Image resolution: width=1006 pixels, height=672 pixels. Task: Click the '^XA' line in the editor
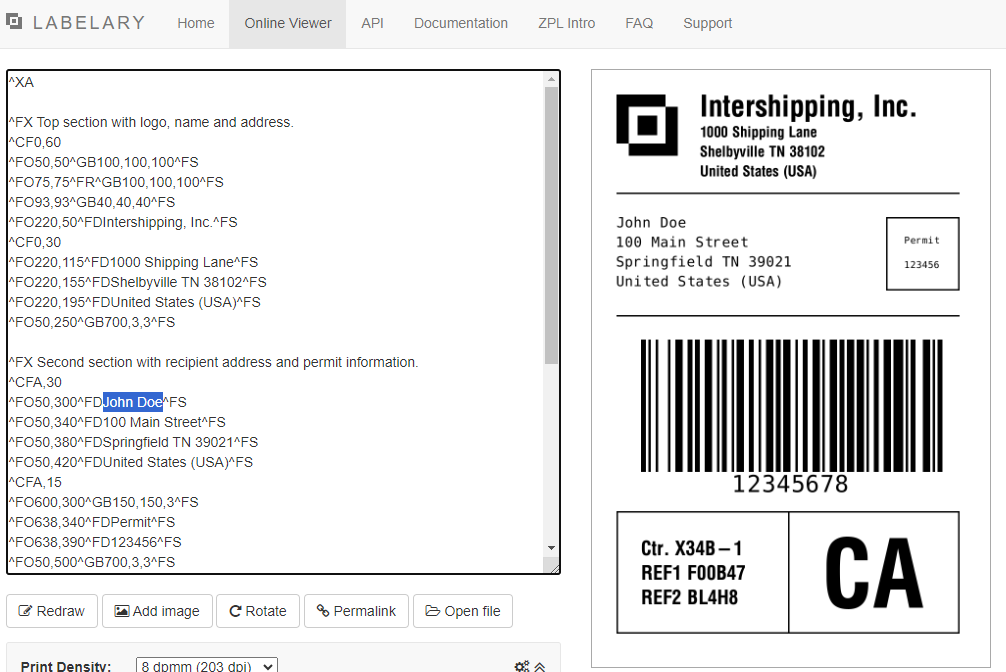click(21, 82)
